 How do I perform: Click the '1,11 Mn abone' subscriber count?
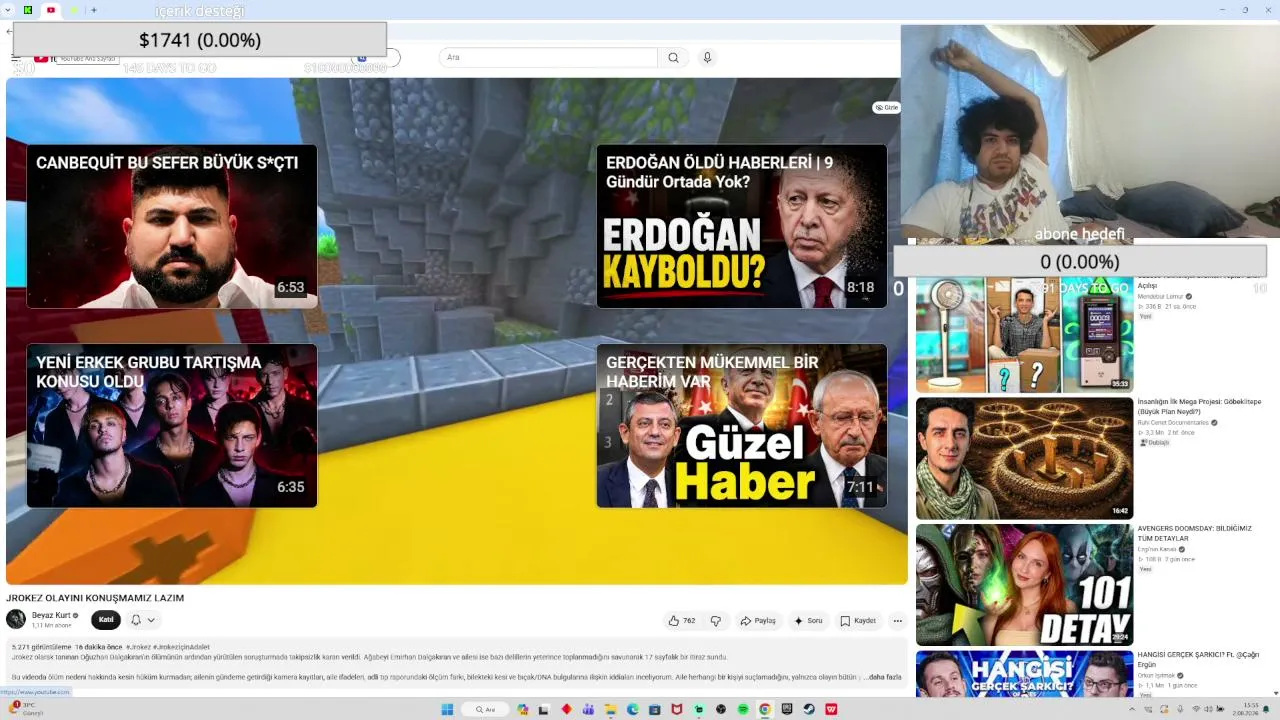pyautogui.click(x=51, y=625)
